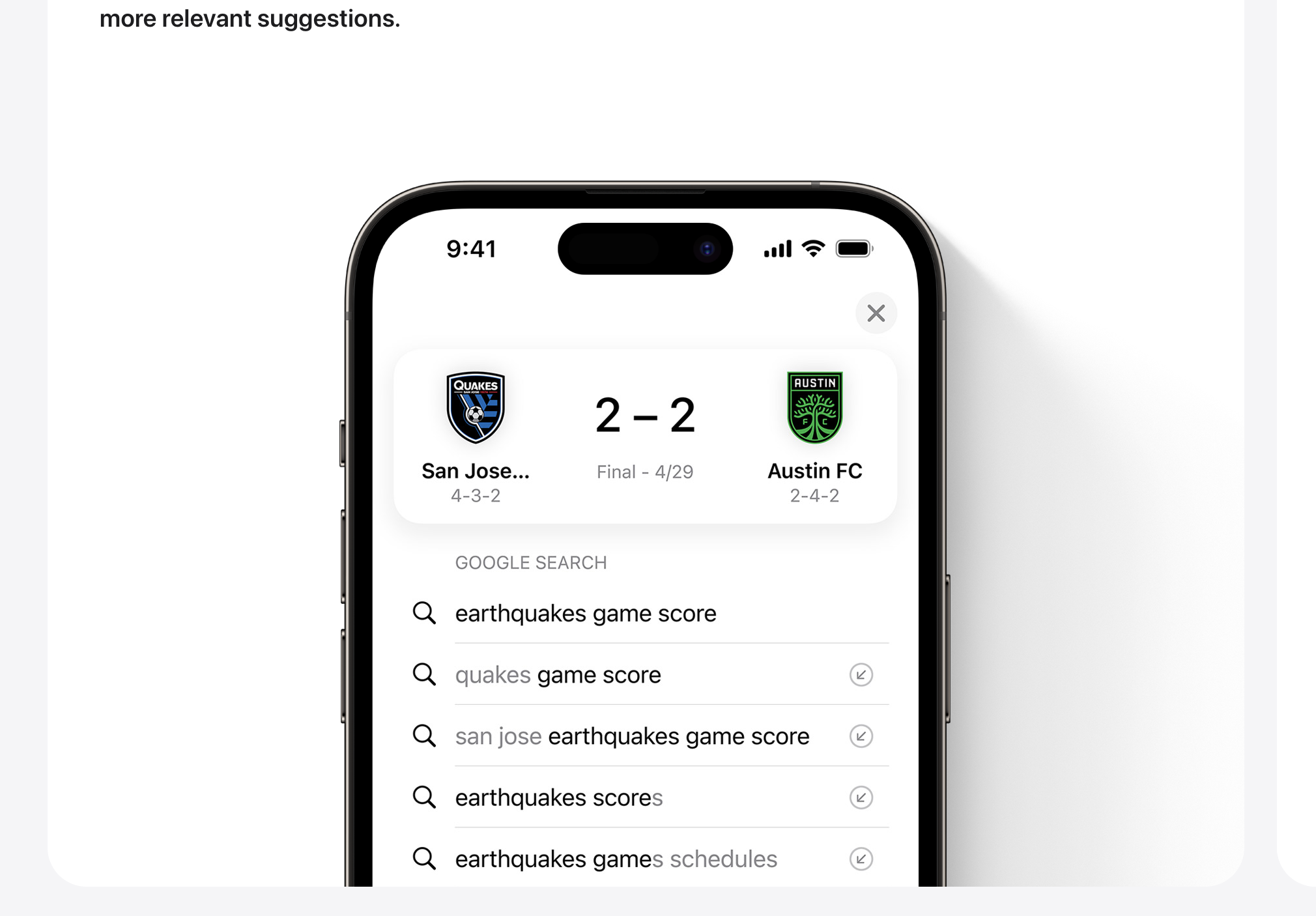Tap the Google Search input field
Image resolution: width=1316 pixels, height=916 pixels.
point(645,612)
